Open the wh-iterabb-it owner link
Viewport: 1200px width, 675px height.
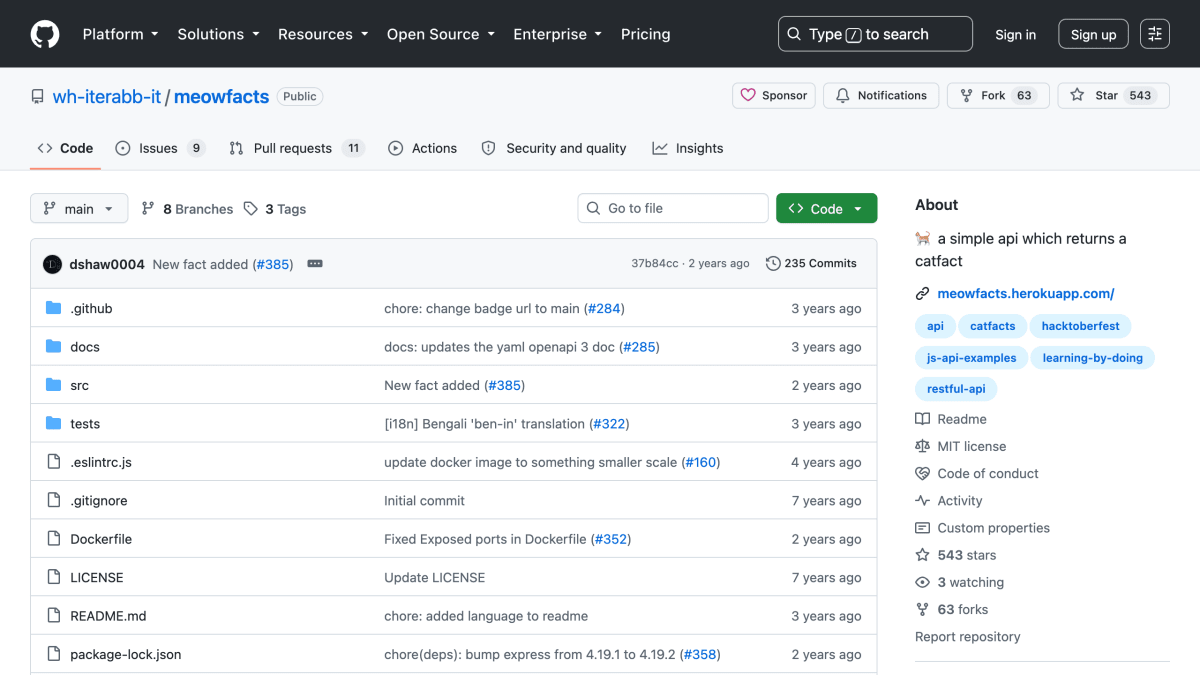107,97
